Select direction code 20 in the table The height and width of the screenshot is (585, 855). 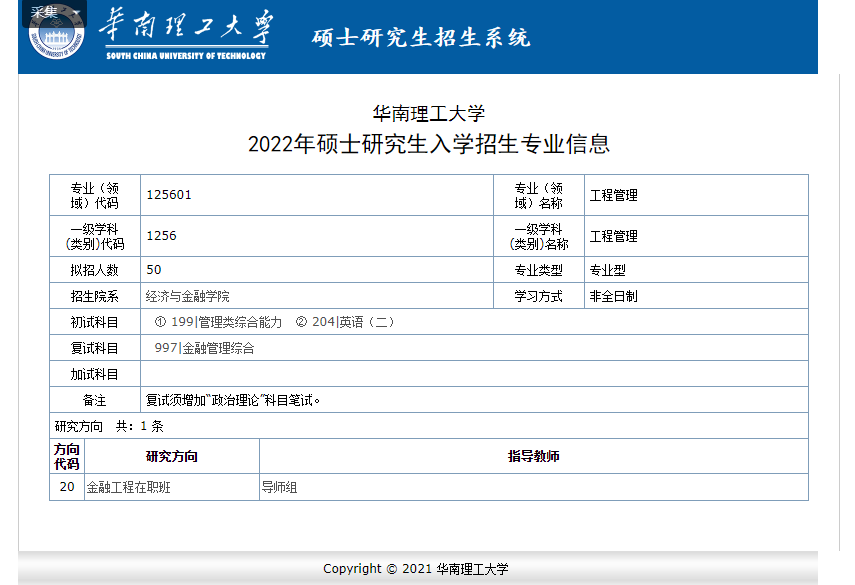[67, 487]
